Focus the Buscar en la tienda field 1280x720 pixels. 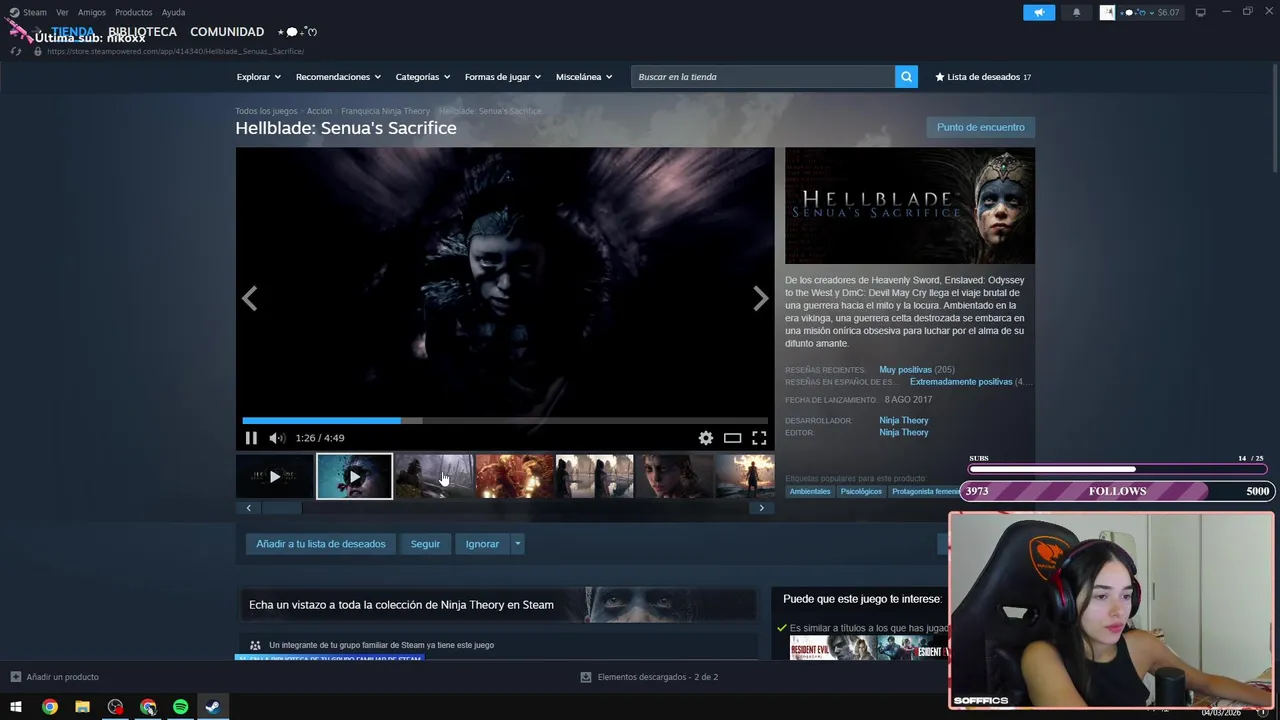[x=763, y=77]
